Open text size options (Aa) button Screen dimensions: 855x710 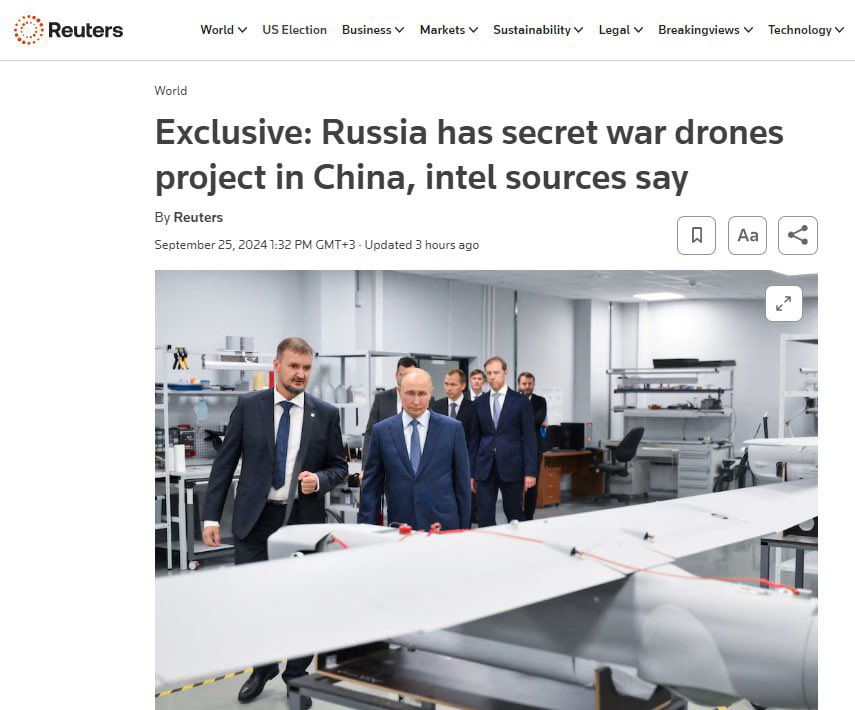[747, 235]
